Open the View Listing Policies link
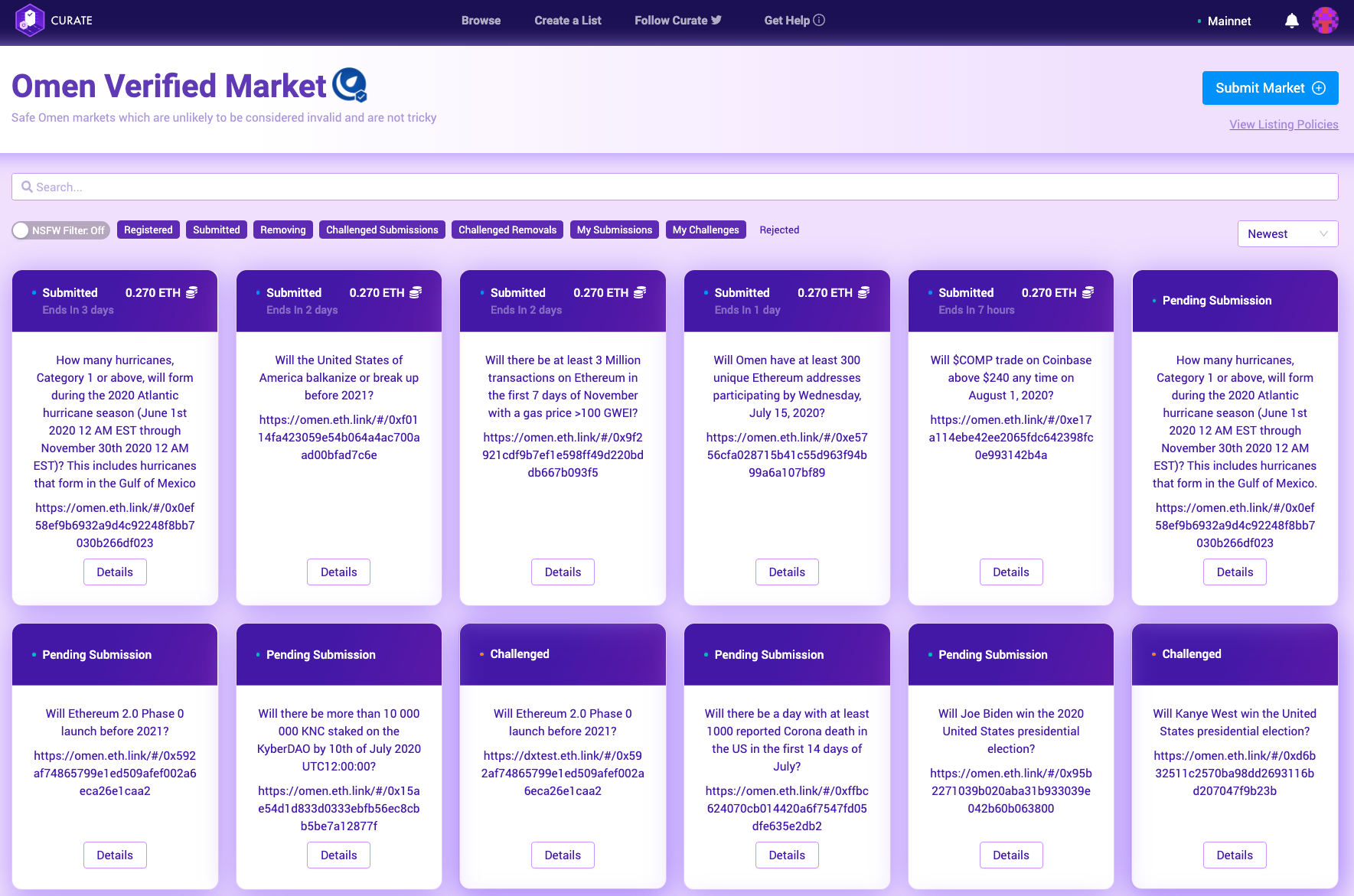1354x896 pixels. click(x=1284, y=125)
